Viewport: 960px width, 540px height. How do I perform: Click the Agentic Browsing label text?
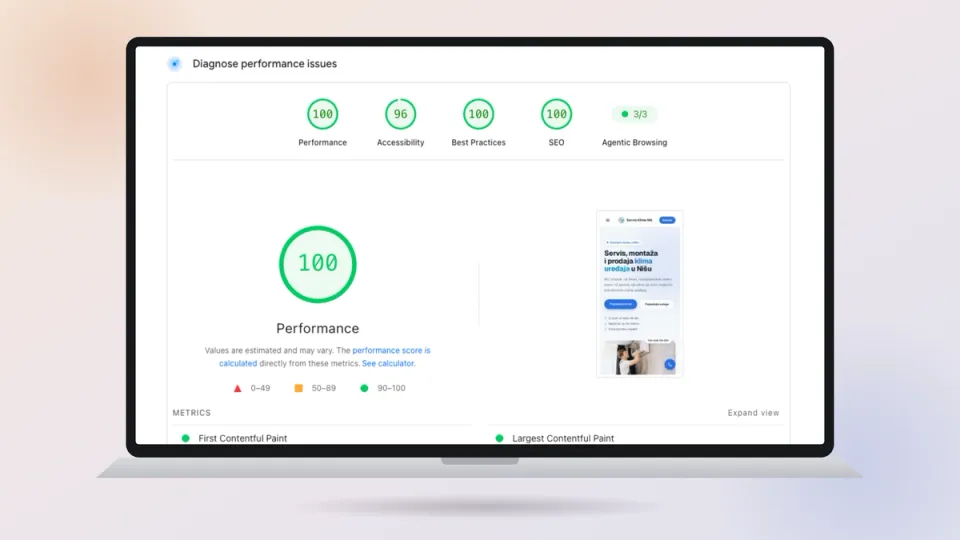pyautogui.click(x=634, y=143)
